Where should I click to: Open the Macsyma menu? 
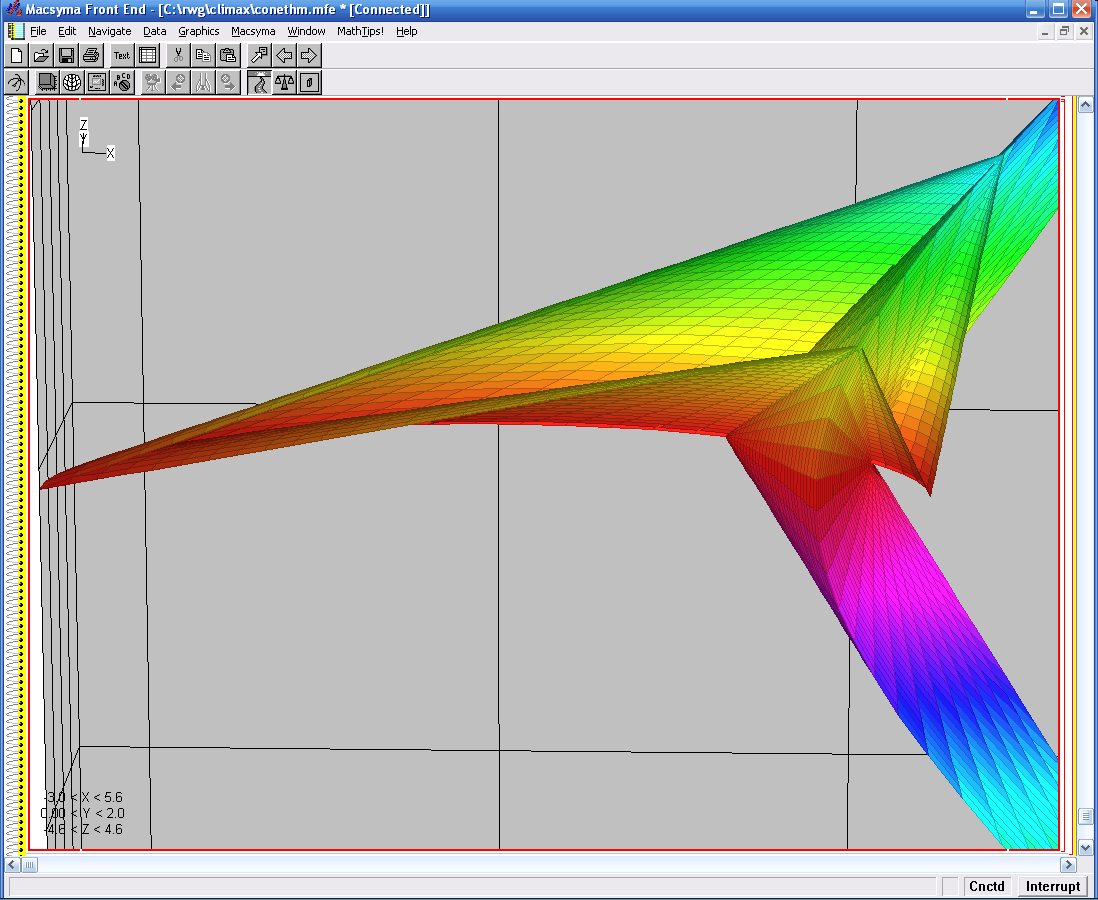coord(253,31)
